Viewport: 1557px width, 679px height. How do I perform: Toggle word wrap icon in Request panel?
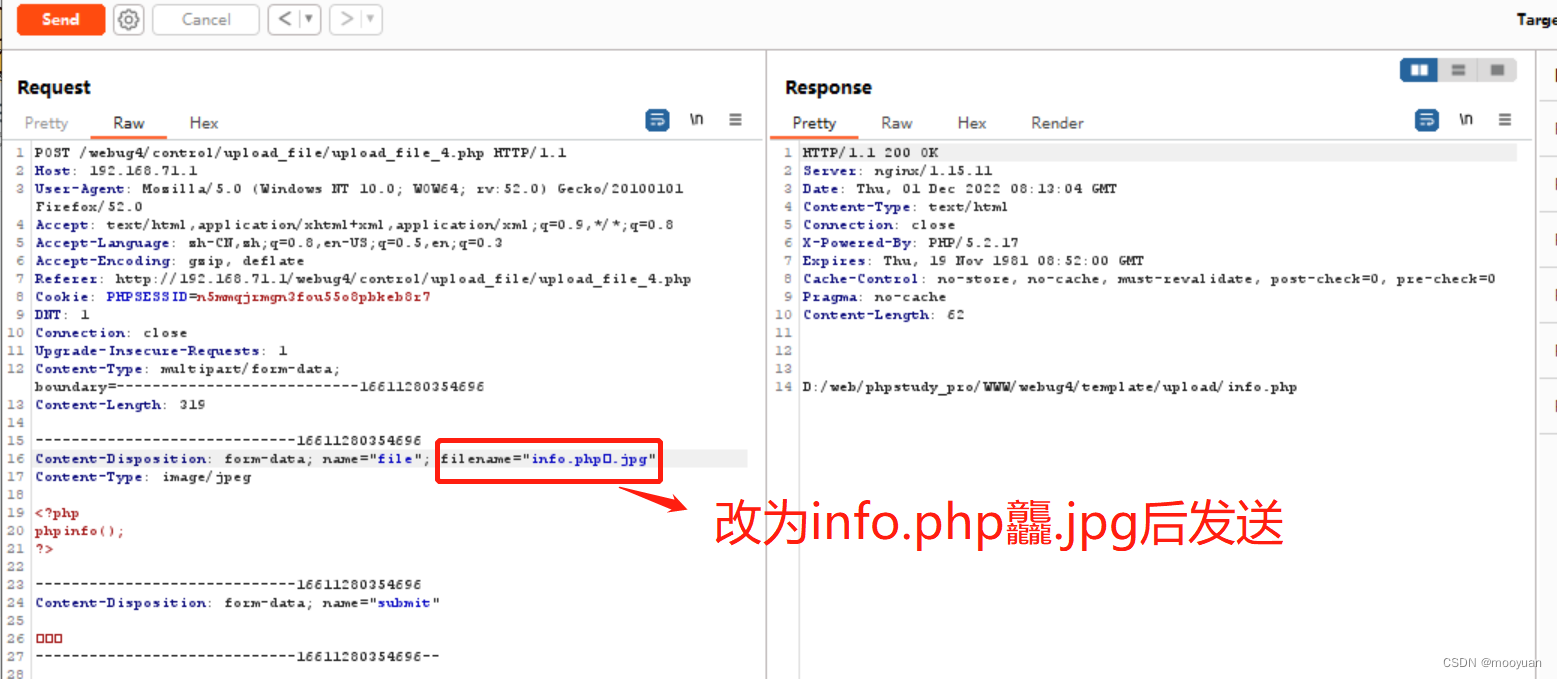point(657,120)
